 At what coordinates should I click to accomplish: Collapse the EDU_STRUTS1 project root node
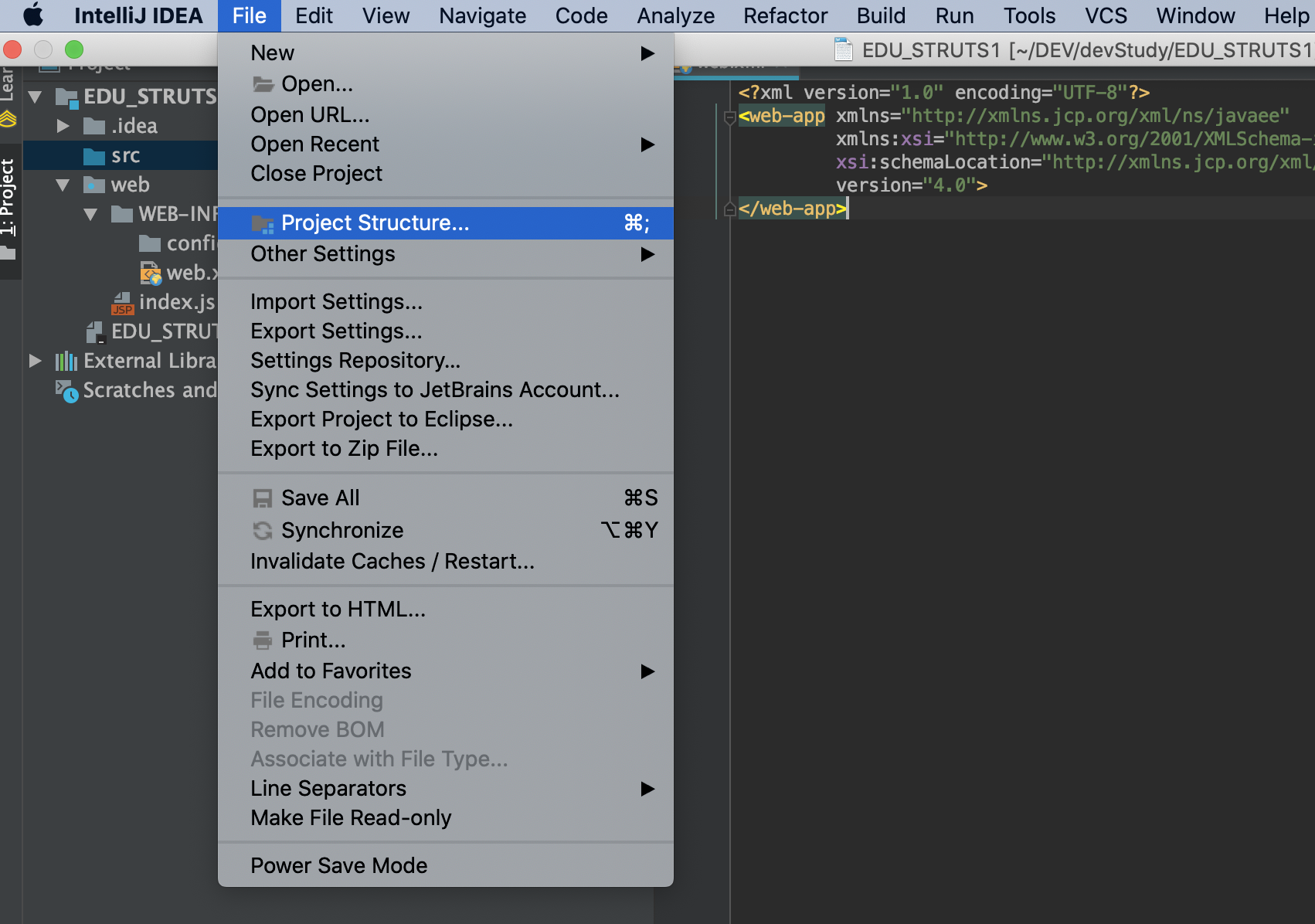35,97
